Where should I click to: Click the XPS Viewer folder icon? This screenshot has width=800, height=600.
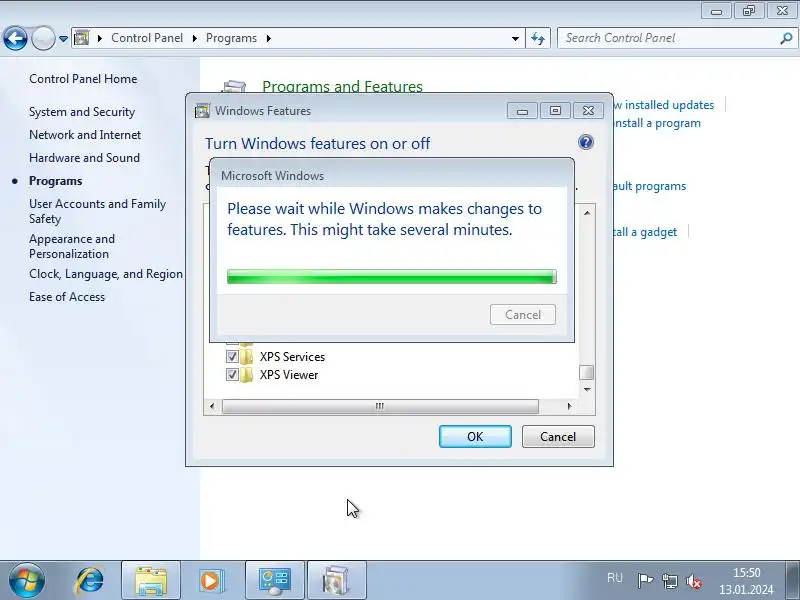[x=247, y=374]
